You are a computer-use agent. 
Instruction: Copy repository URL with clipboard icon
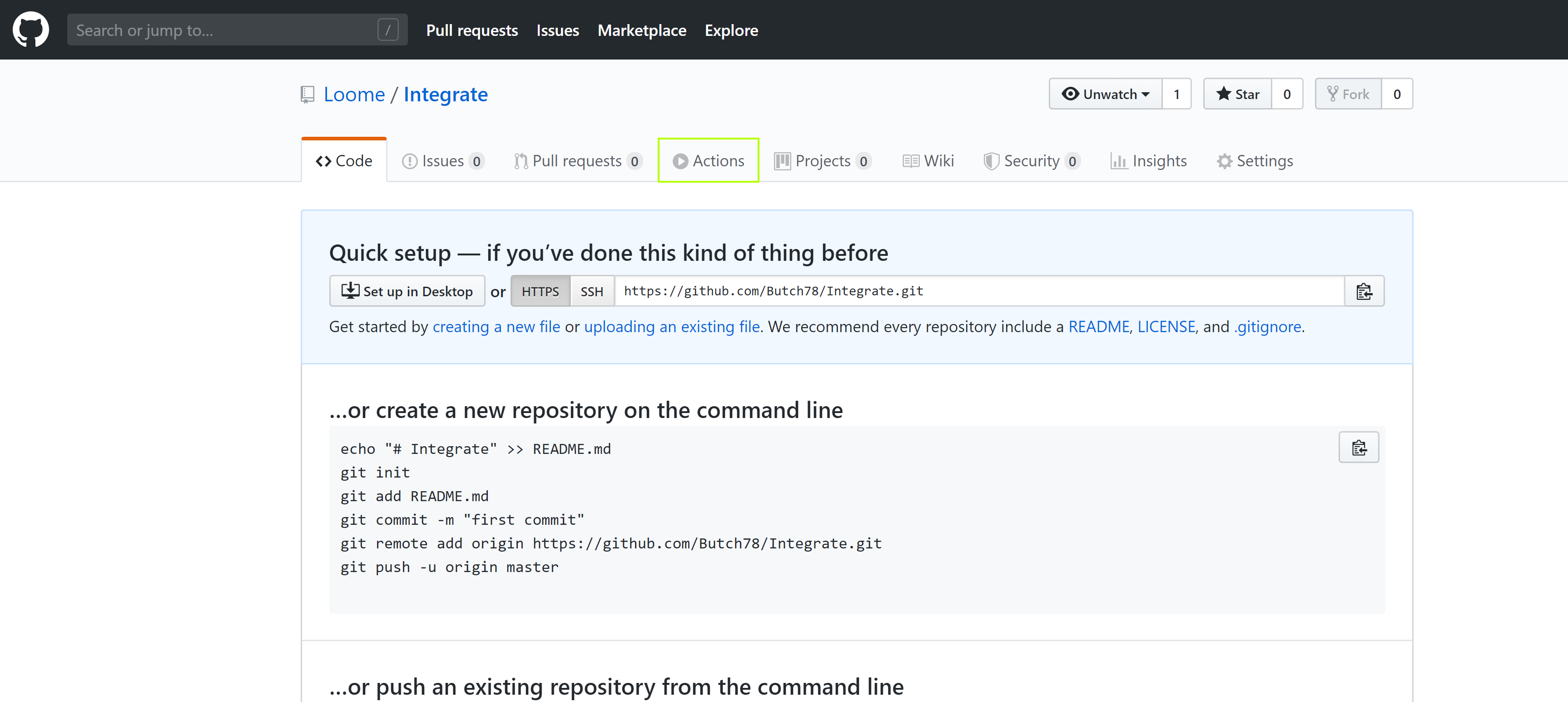coord(1364,291)
